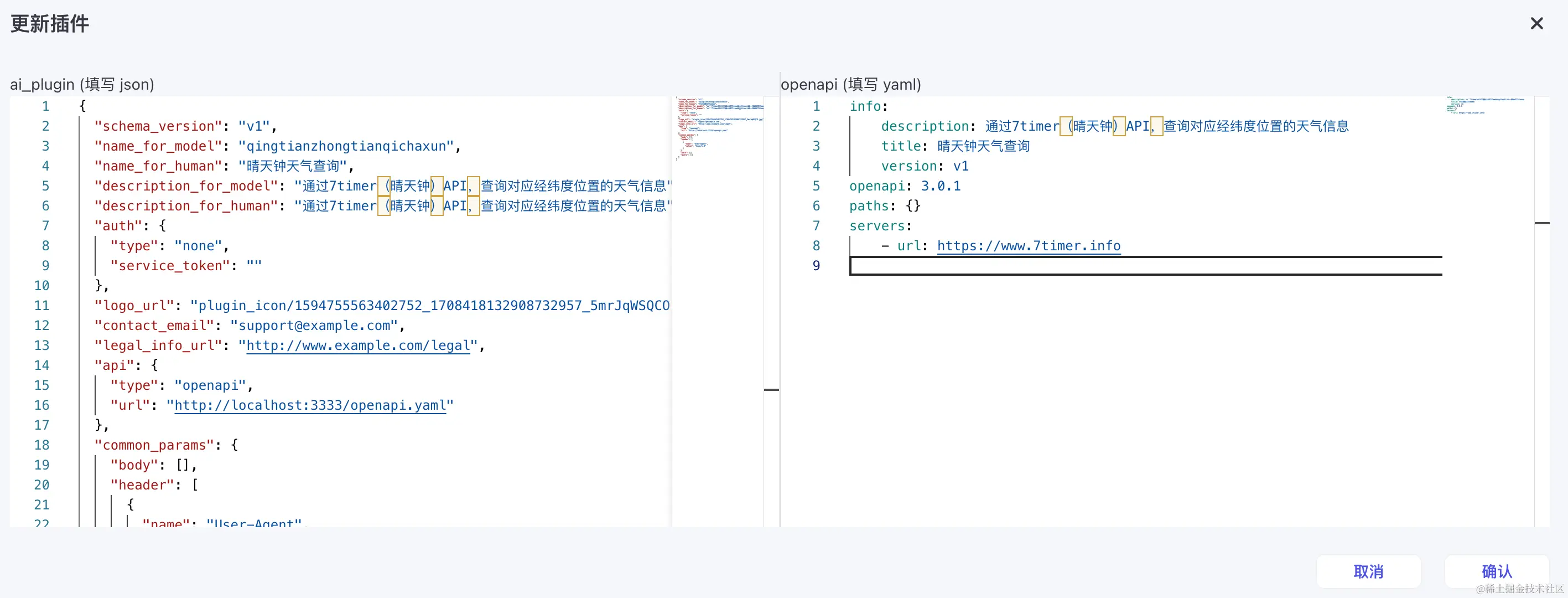Image resolution: width=1568 pixels, height=598 pixels.
Task: Click line number 7 in YAML gutter
Action: click(816, 226)
